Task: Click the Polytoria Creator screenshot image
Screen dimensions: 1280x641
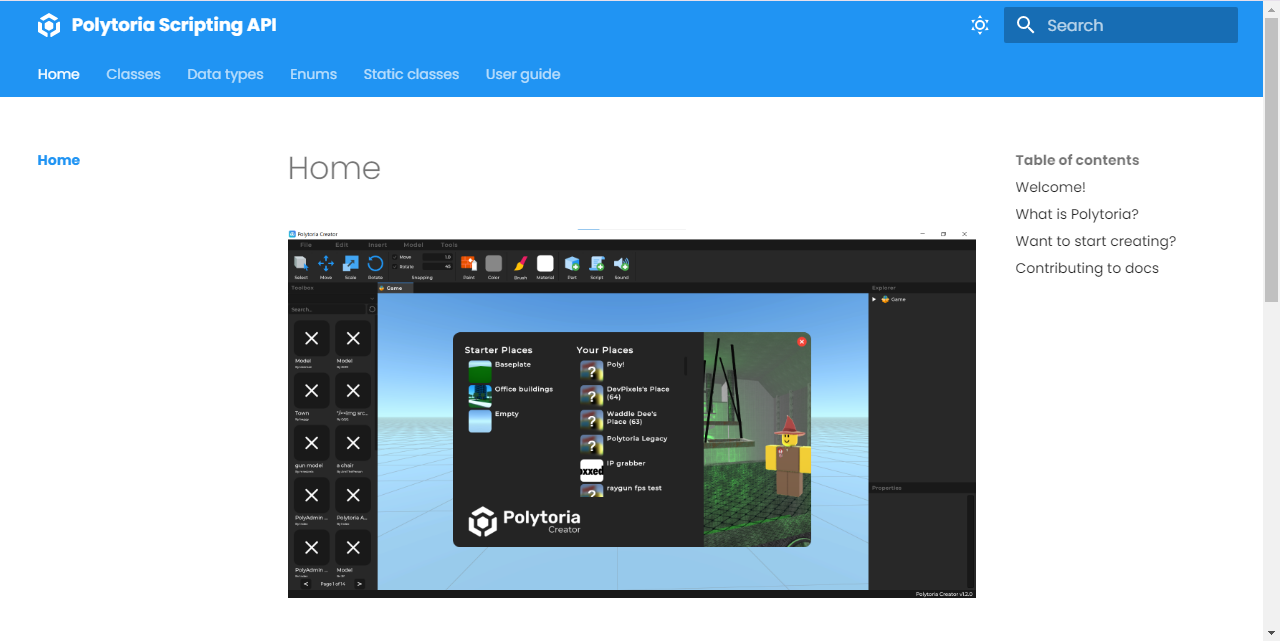Action: tap(632, 413)
